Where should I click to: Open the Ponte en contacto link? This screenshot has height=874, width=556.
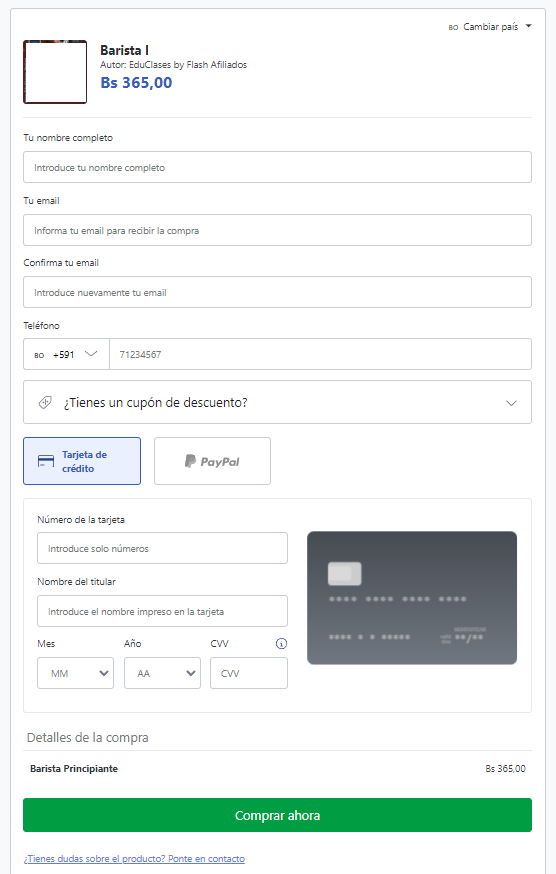tap(206, 858)
